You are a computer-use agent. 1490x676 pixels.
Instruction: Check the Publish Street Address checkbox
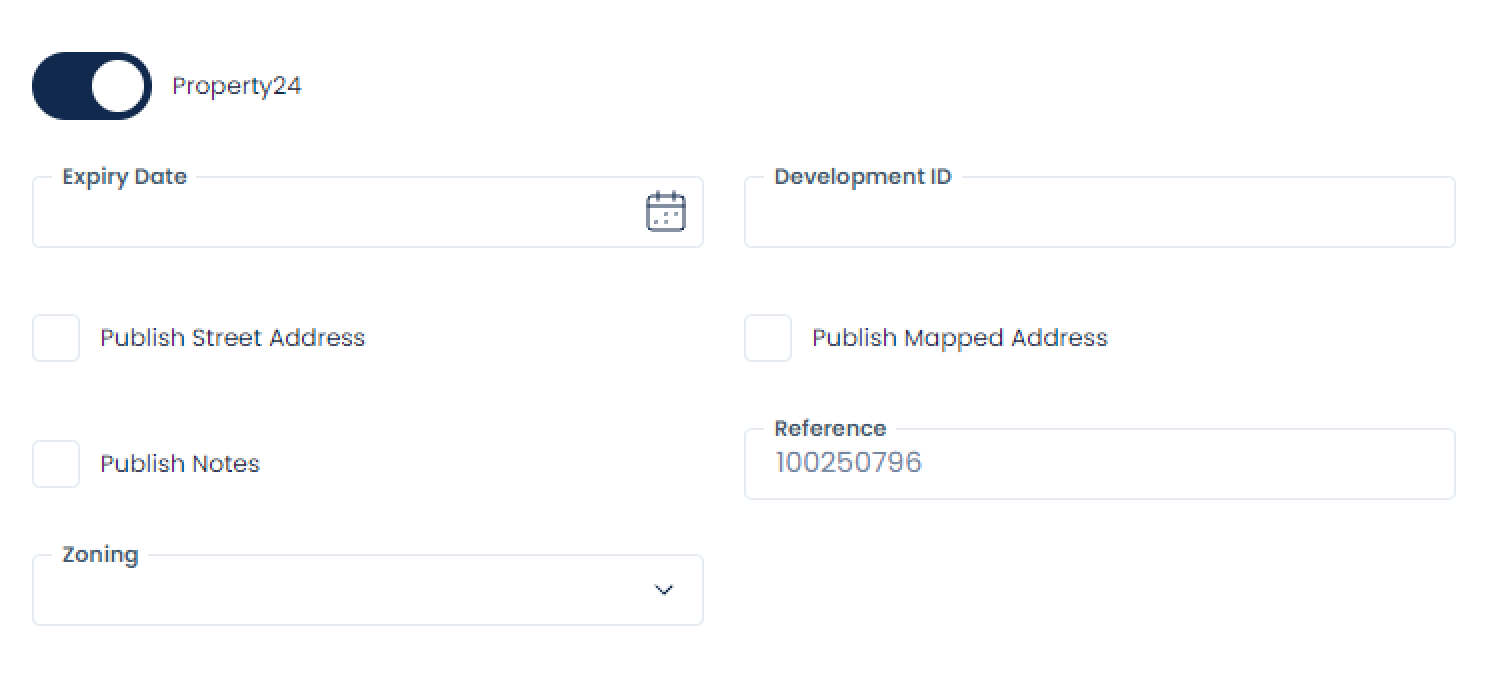[x=56, y=338]
